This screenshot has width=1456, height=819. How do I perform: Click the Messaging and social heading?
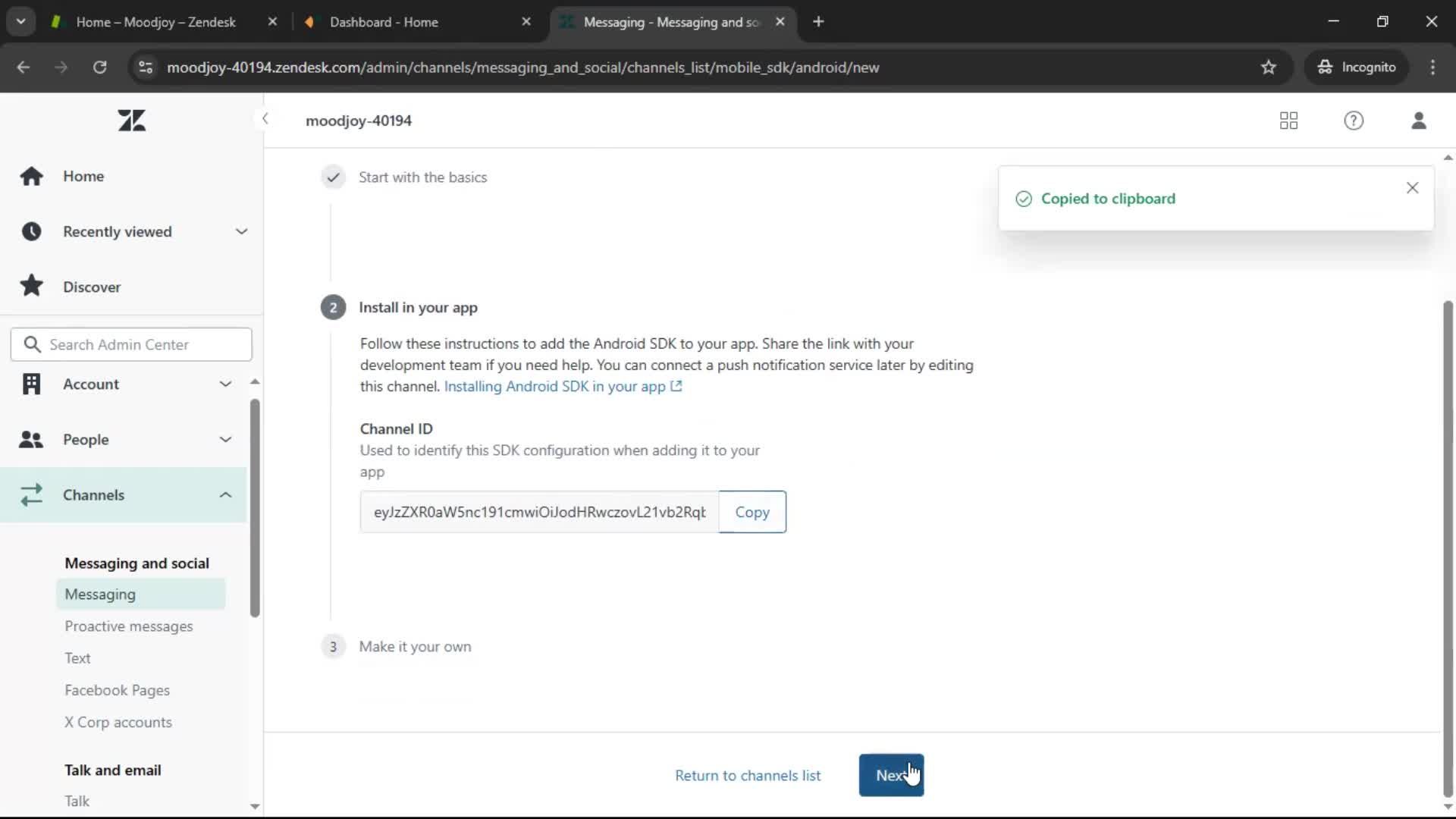136,563
